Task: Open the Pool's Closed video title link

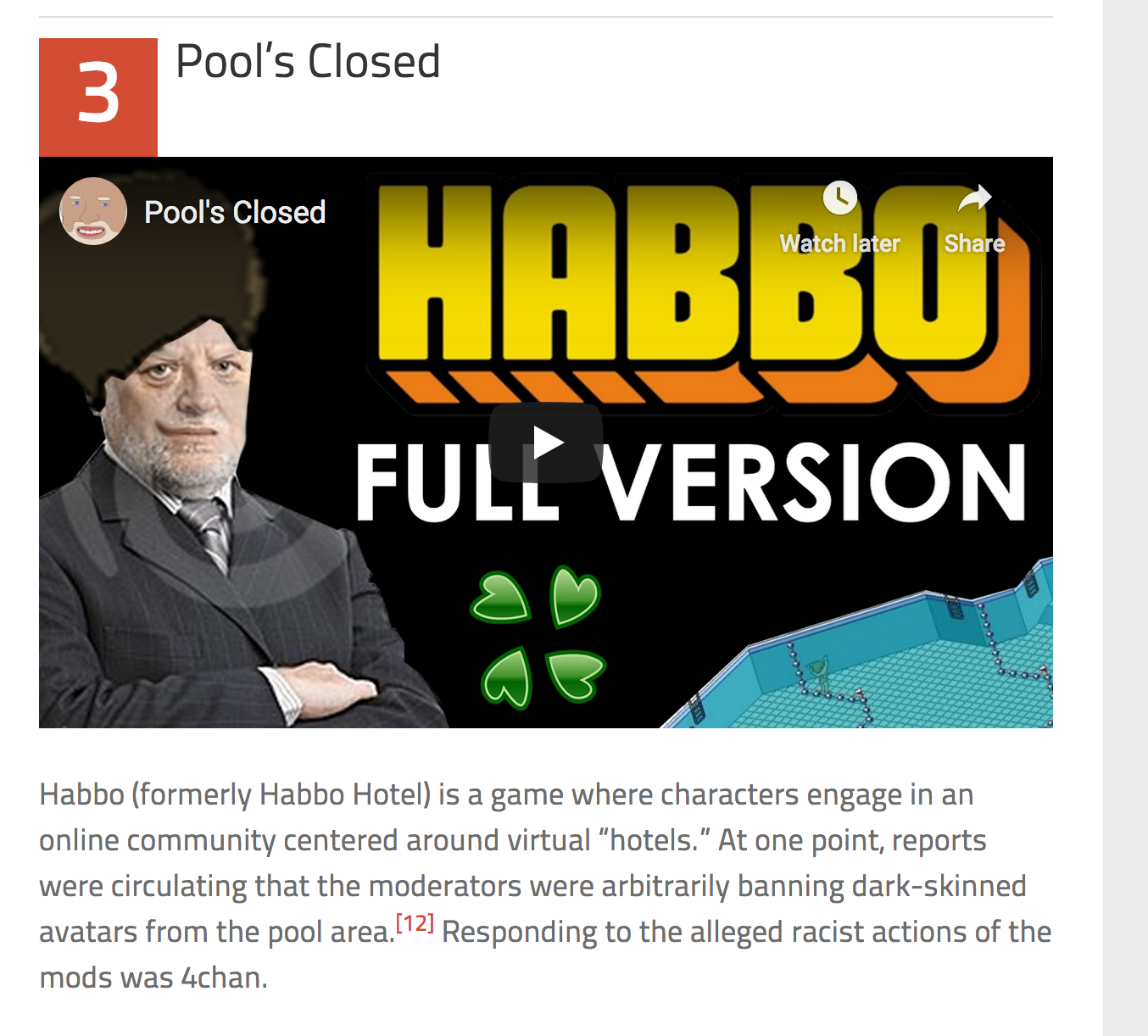Action: click(235, 212)
